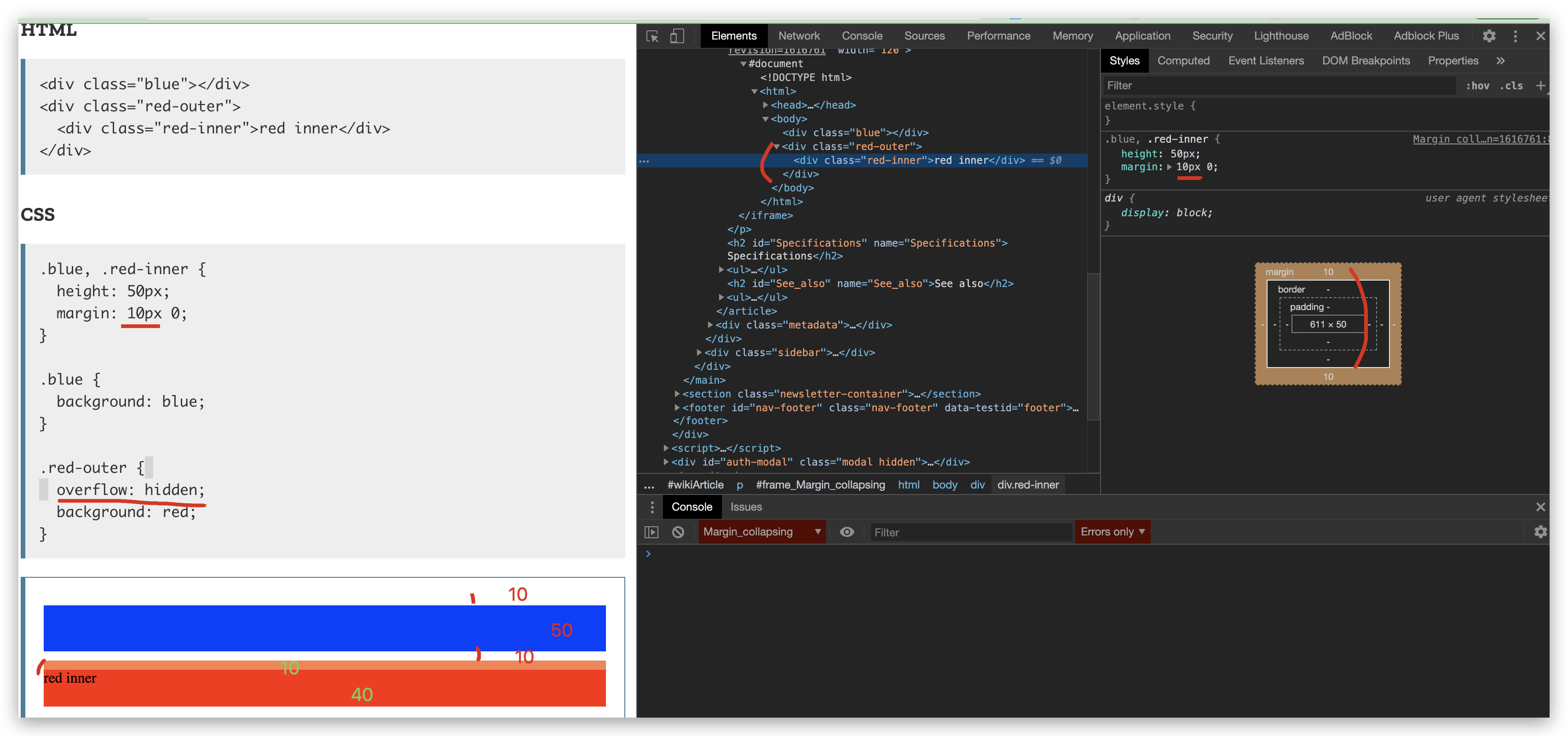The image size is (1568, 736).
Task: Close the DevTools panel
Action: click(x=1540, y=36)
